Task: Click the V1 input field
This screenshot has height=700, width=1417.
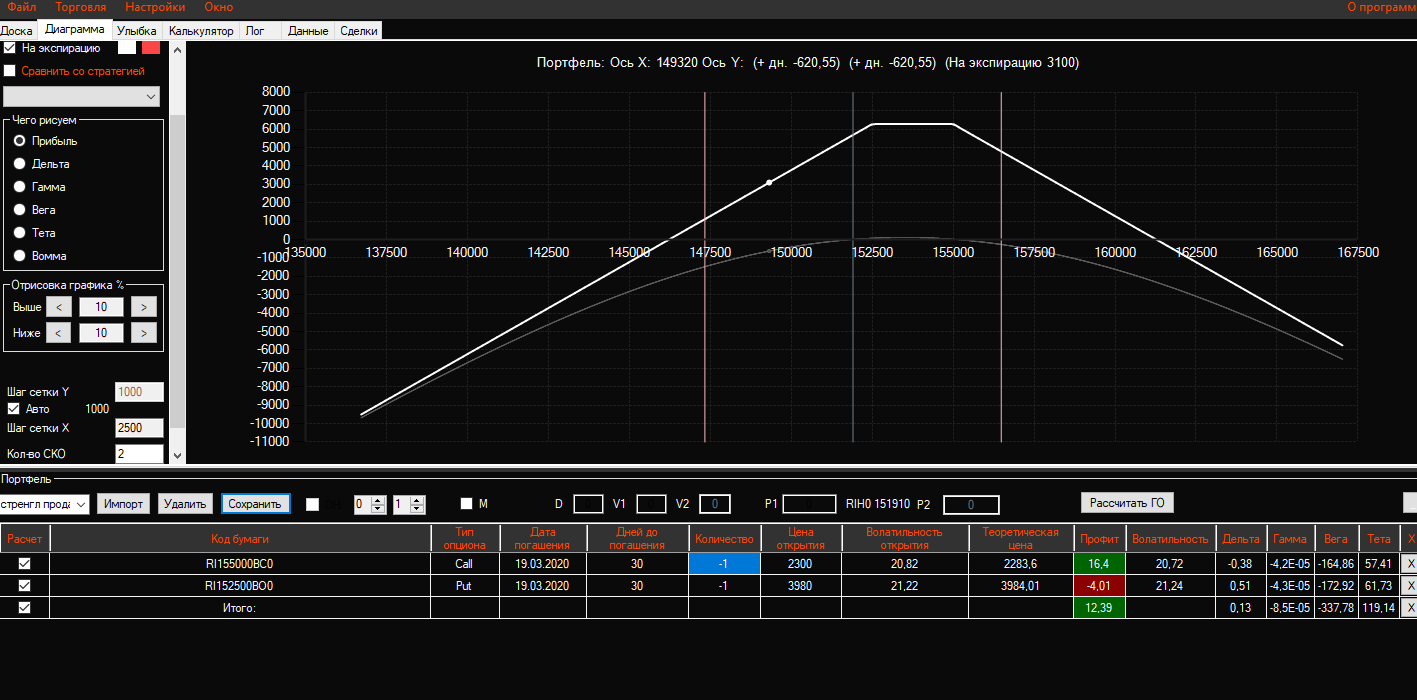Action: (x=651, y=504)
